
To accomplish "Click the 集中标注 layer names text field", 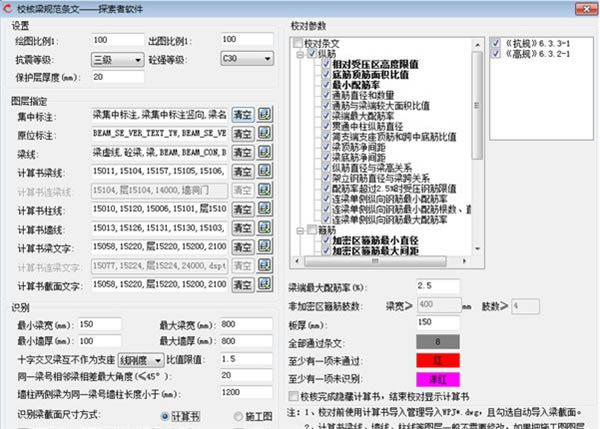I will (x=160, y=114).
